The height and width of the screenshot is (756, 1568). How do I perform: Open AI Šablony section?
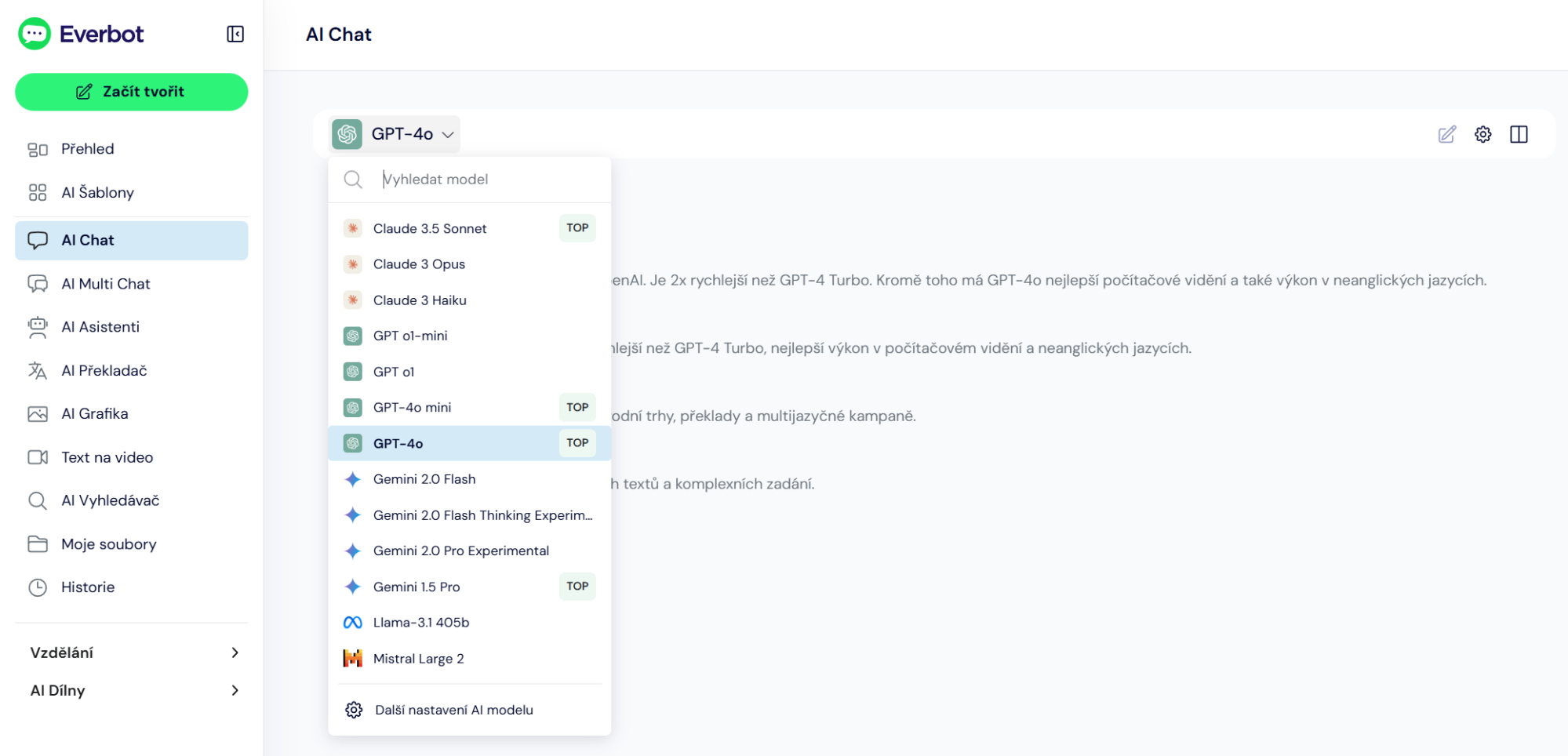coord(132,193)
